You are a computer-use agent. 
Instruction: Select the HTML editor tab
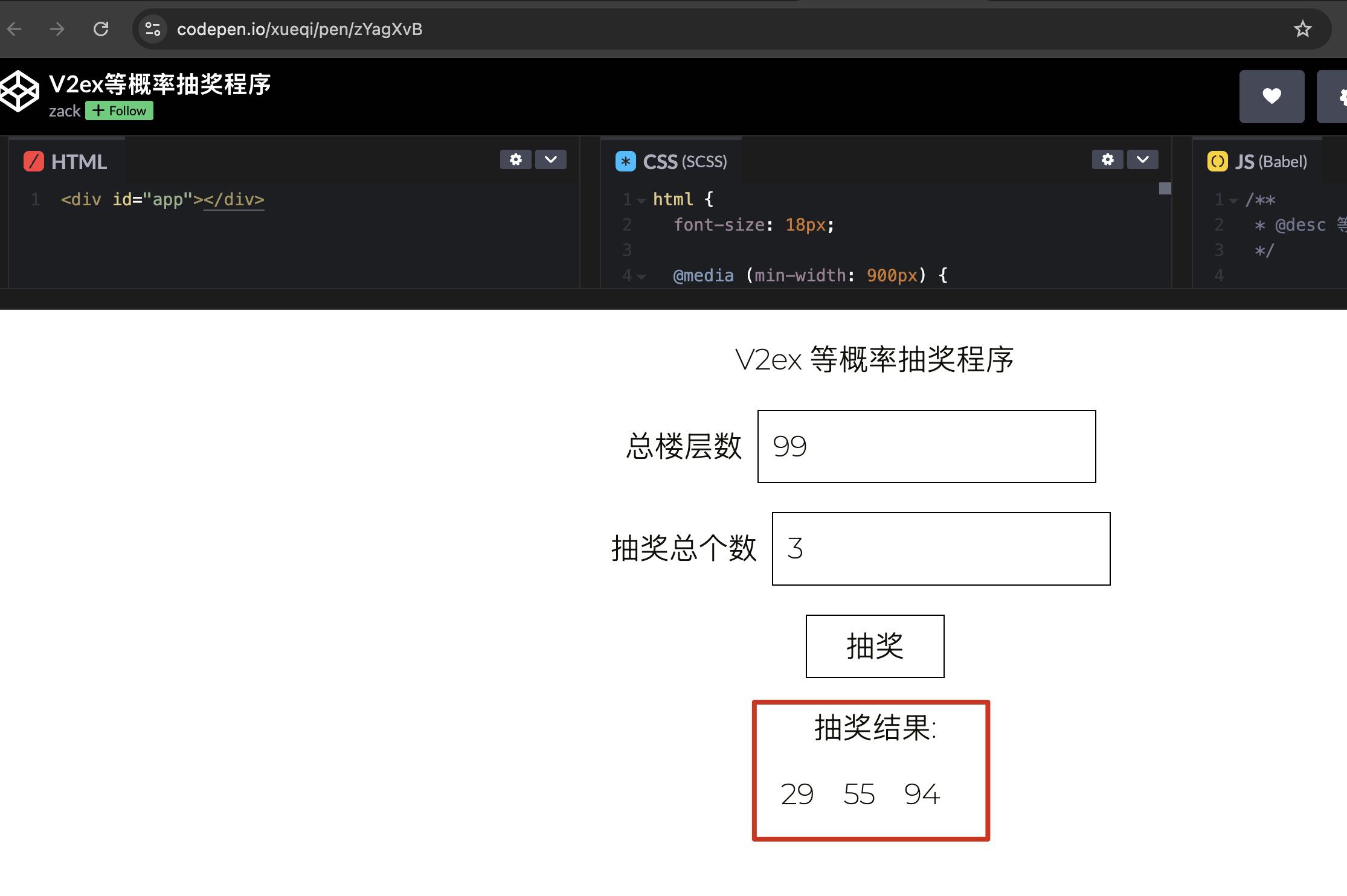click(66, 161)
